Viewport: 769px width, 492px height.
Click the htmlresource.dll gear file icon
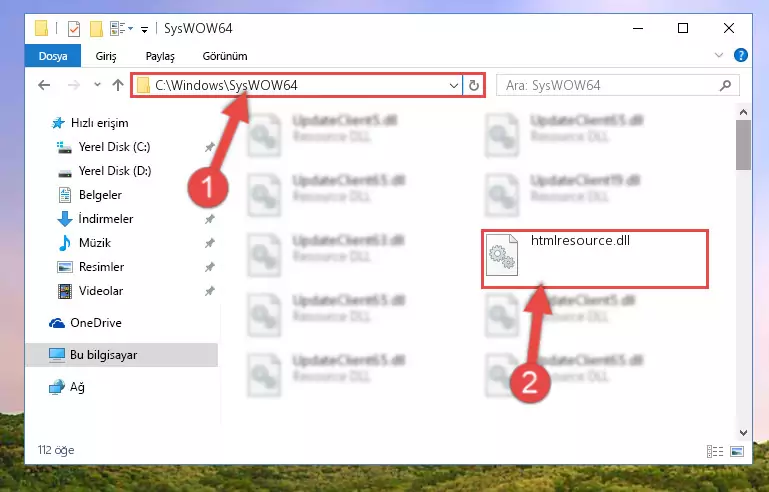tap(502, 255)
